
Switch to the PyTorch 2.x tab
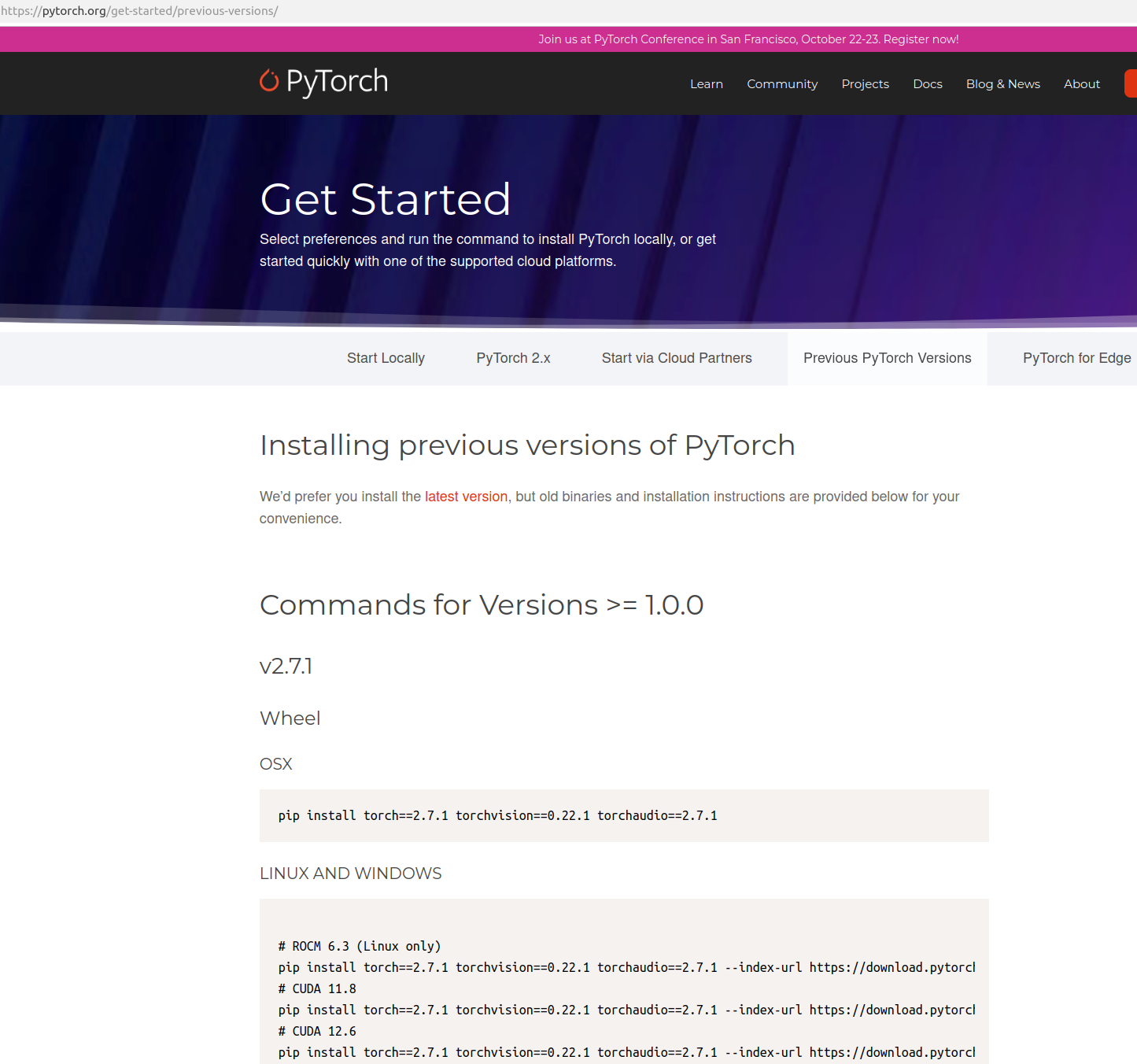point(513,358)
